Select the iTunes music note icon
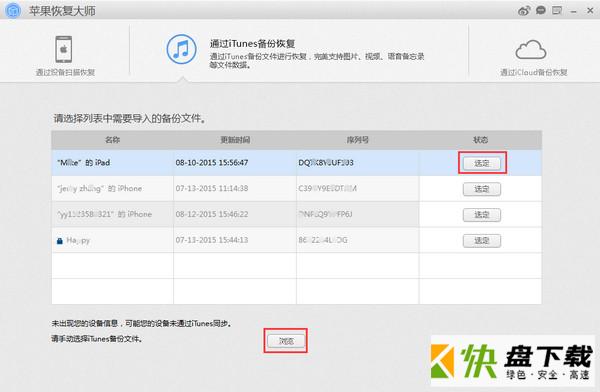 (181, 49)
